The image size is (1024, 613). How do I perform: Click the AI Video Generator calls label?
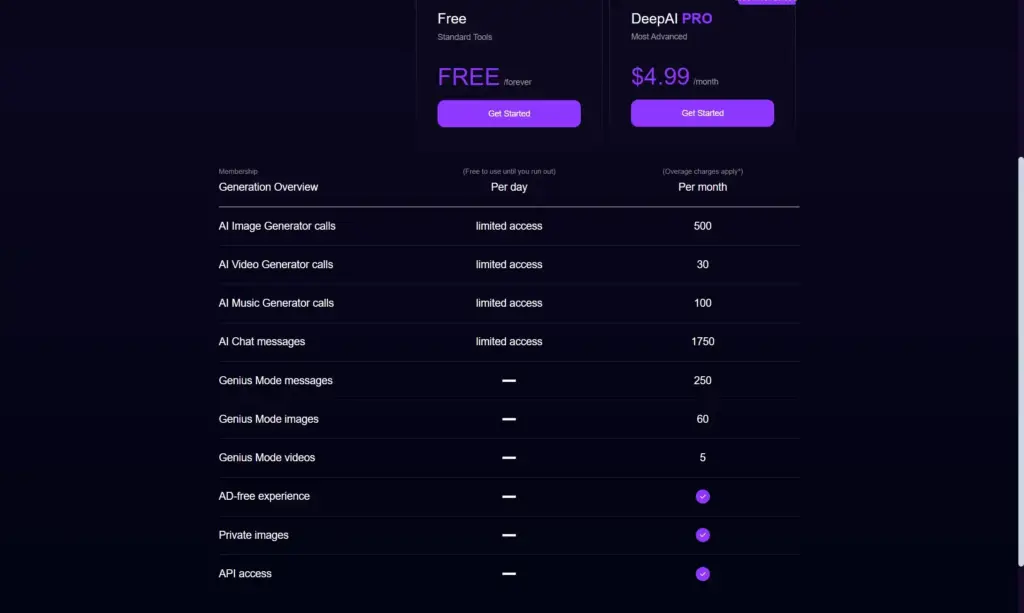coord(276,264)
